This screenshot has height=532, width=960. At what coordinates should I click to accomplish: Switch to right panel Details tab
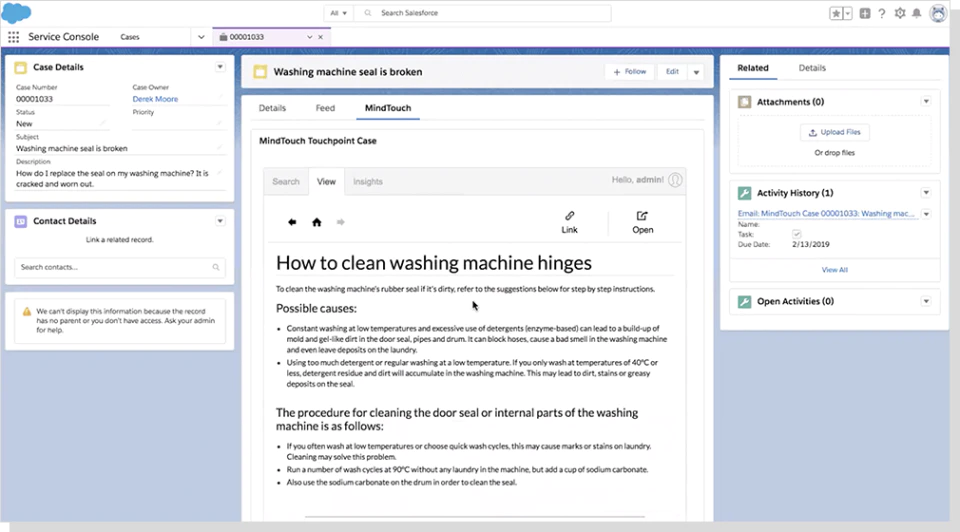pos(812,68)
